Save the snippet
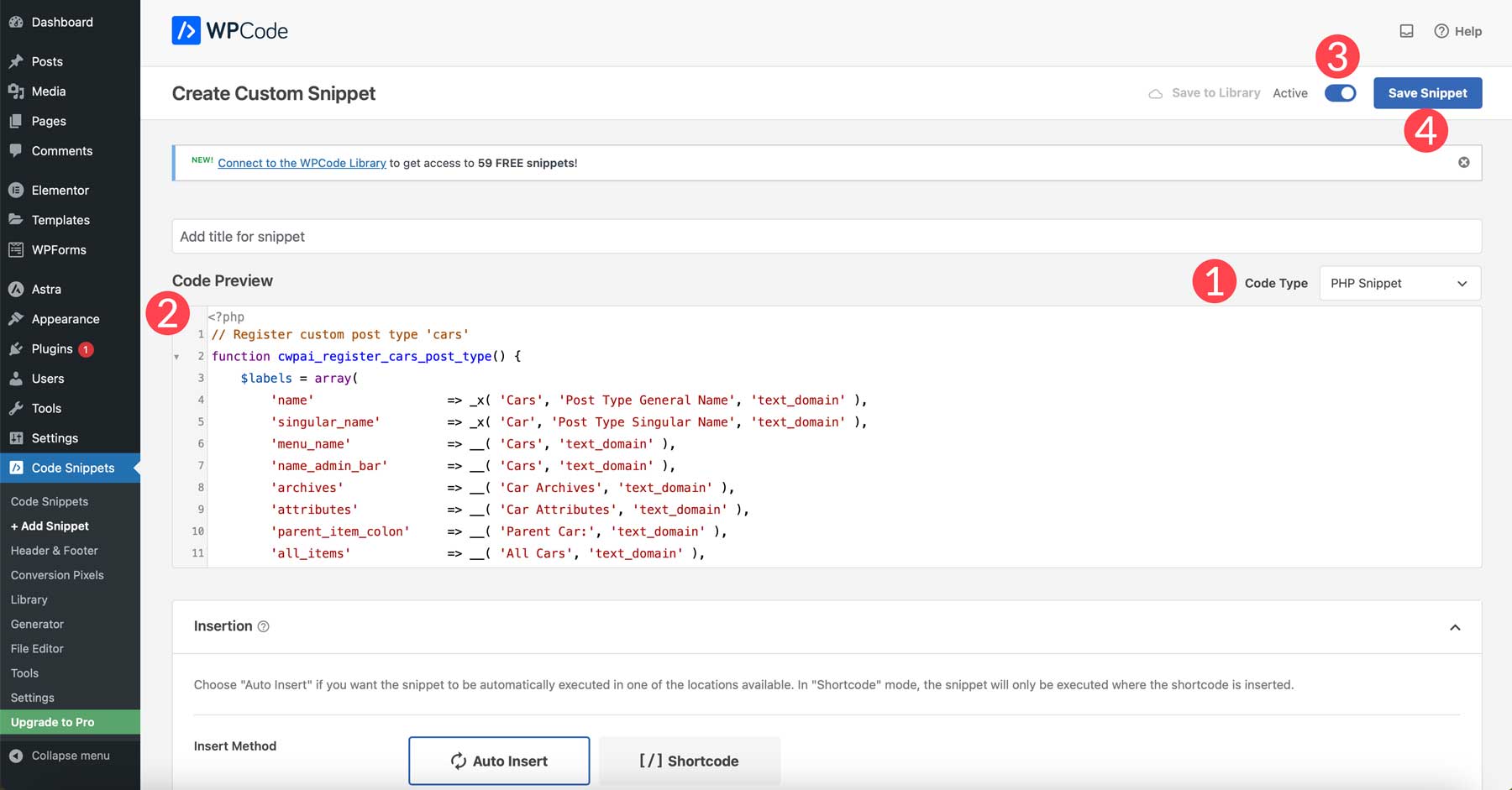 (1427, 92)
